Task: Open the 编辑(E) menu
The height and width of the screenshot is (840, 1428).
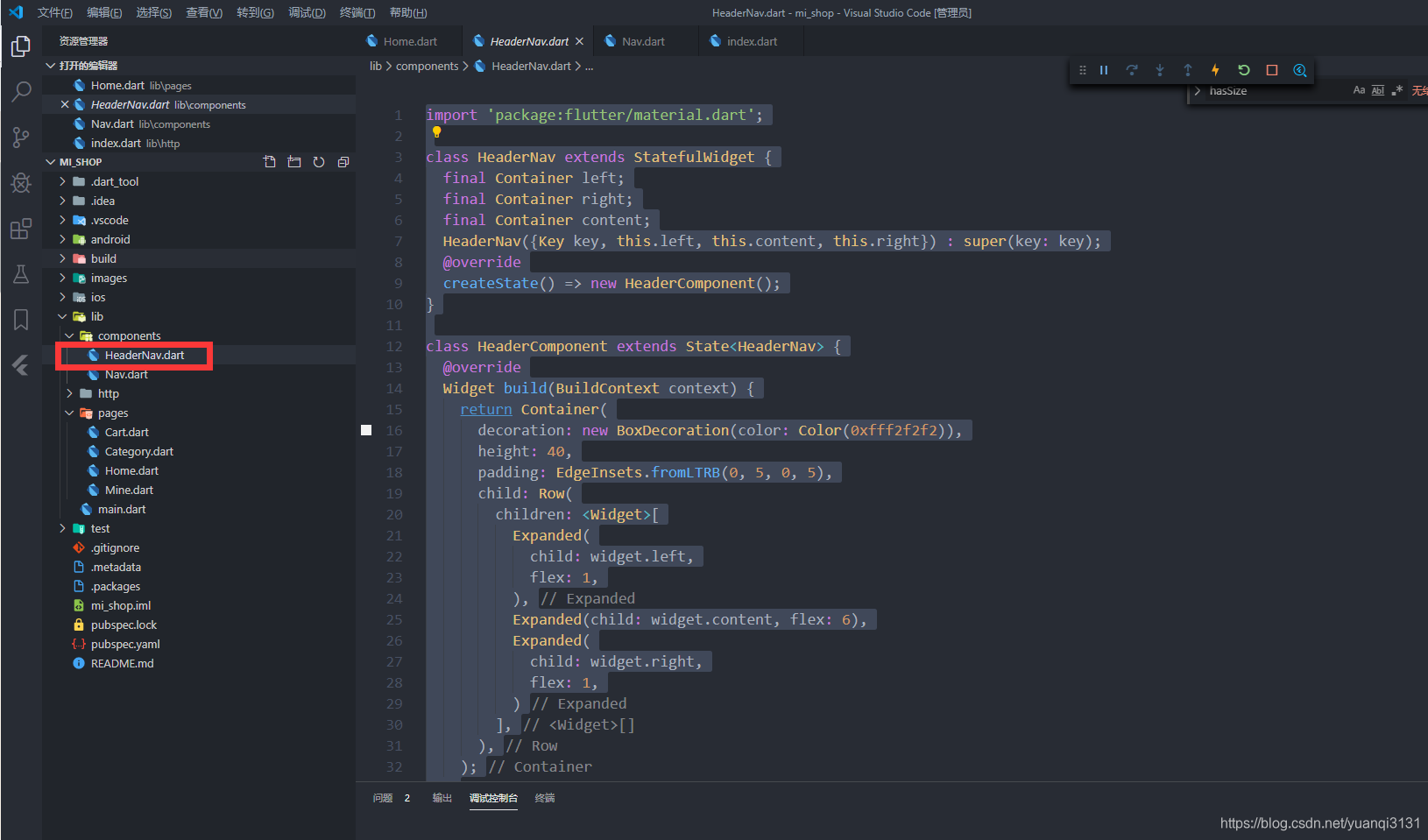Action: coord(104,12)
